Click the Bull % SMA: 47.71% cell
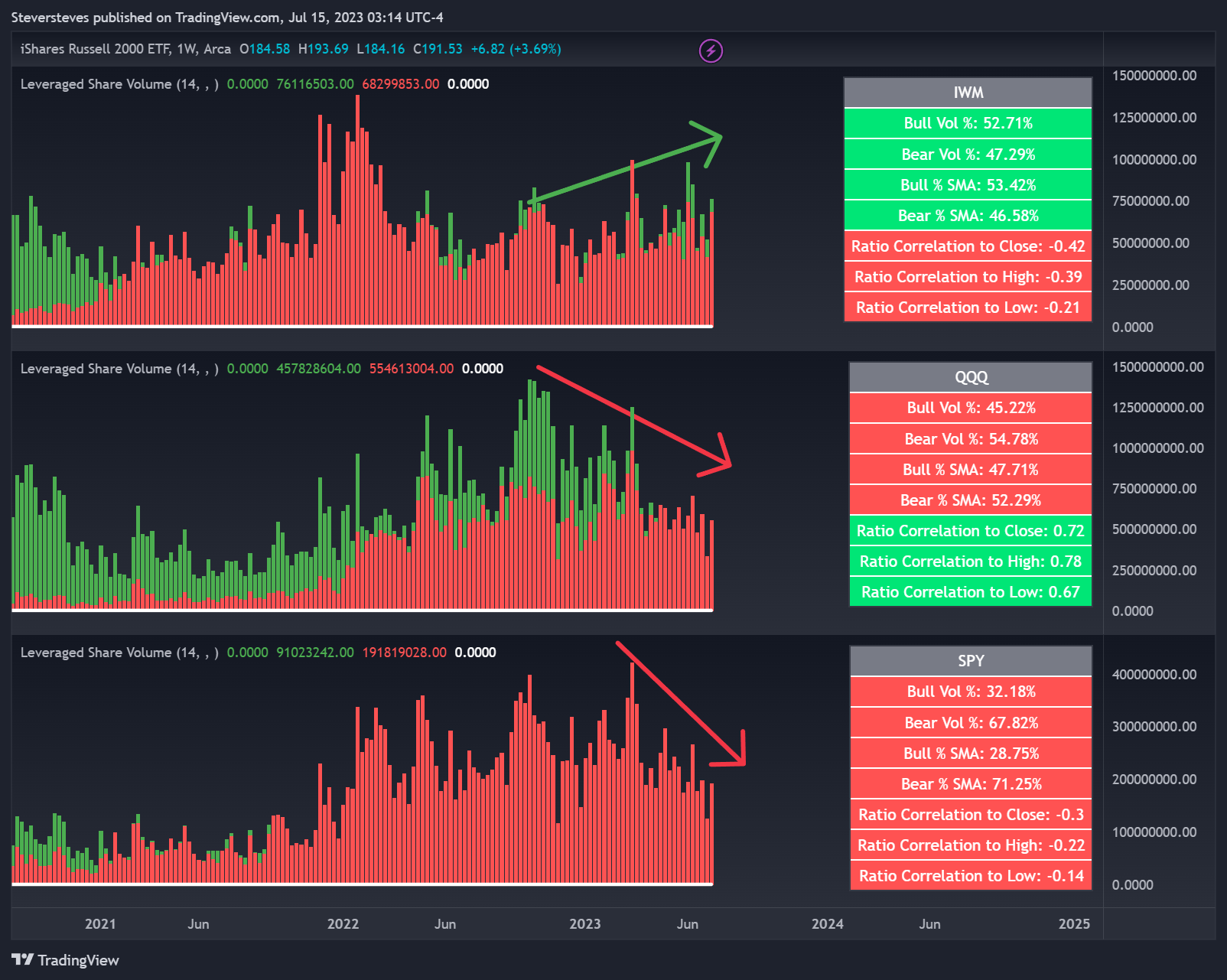This screenshot has width=1227, height=980. pyautogui.click(x=971, y=470)
